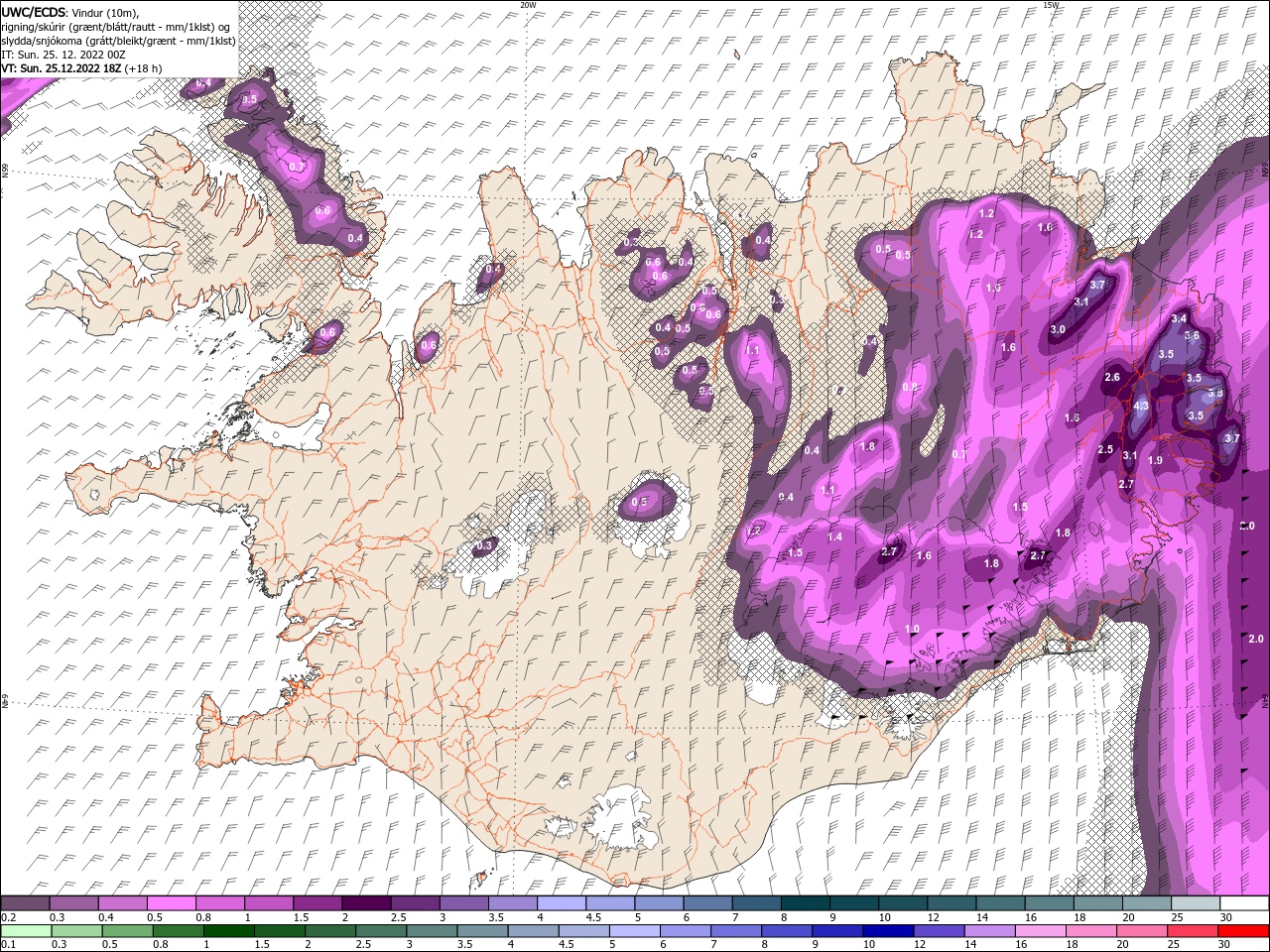The width and height of the screenshot is (1270, 952).
Task: Click the 'UWC/ECDS: Vindur (10m)' title line
Action: (x=70, y=11)
